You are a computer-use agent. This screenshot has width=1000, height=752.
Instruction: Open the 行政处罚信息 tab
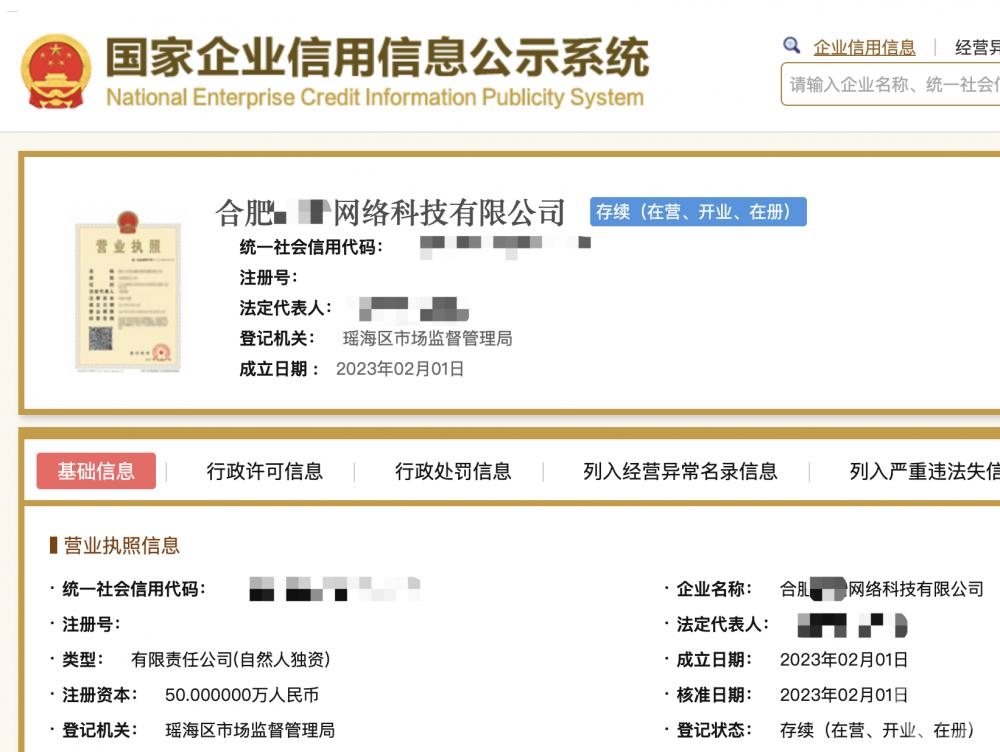453,471
